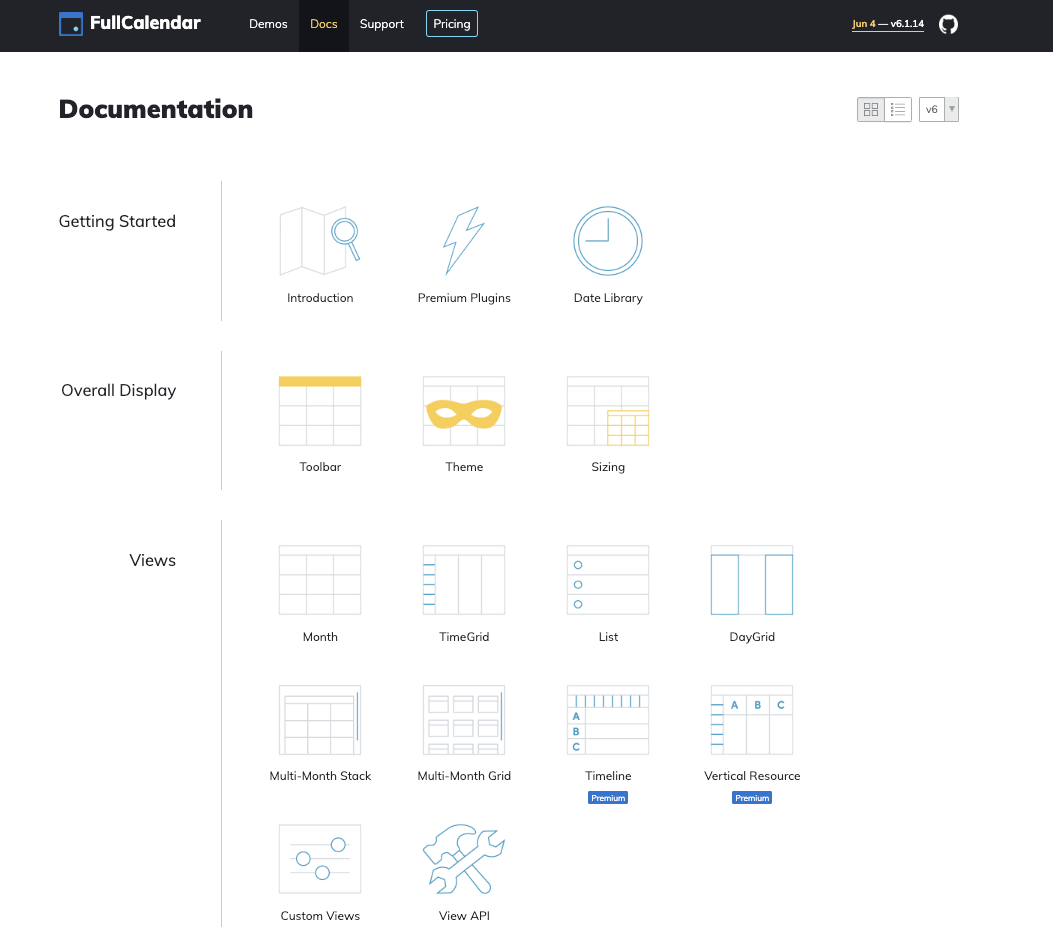Open the Theme mask icon
Viewport: 1053px width, 927px height.
pyautogui.click(x=463, y=411)
